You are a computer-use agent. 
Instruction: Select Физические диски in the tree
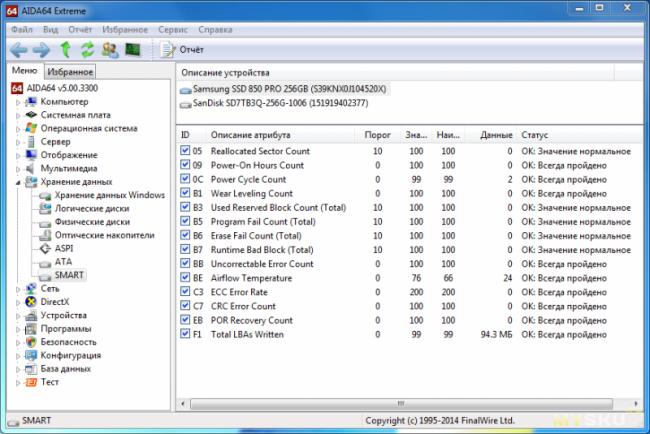(x=92, y=222)
